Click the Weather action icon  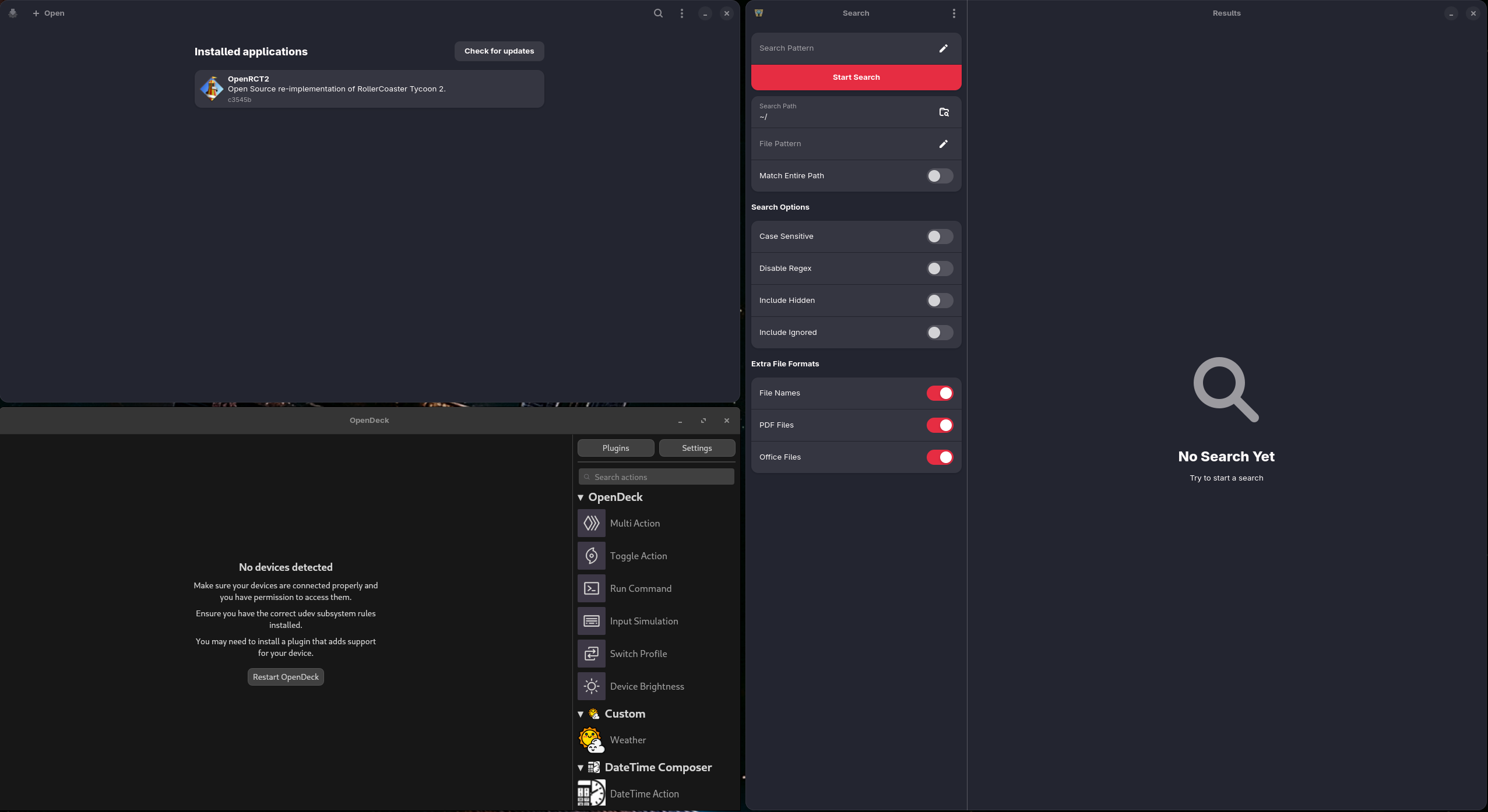591,740
